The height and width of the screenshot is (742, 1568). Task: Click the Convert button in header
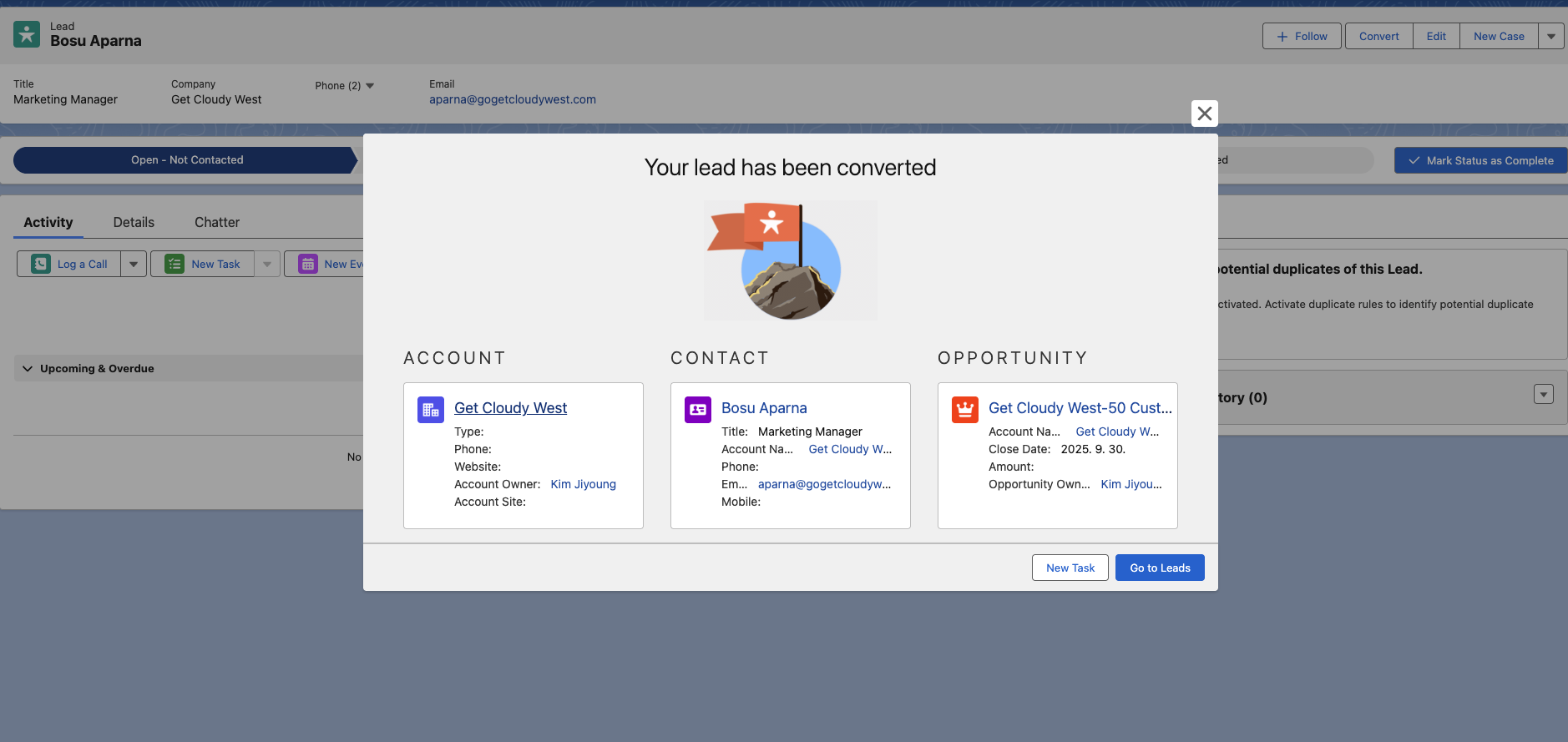tap(1378, 36)
